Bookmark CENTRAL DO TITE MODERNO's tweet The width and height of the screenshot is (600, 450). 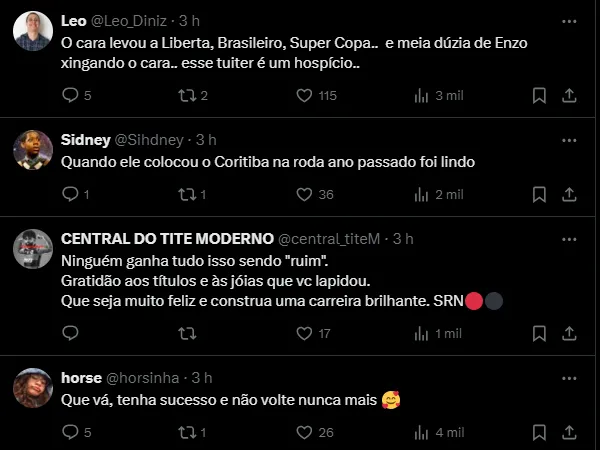tap(539, 333)
